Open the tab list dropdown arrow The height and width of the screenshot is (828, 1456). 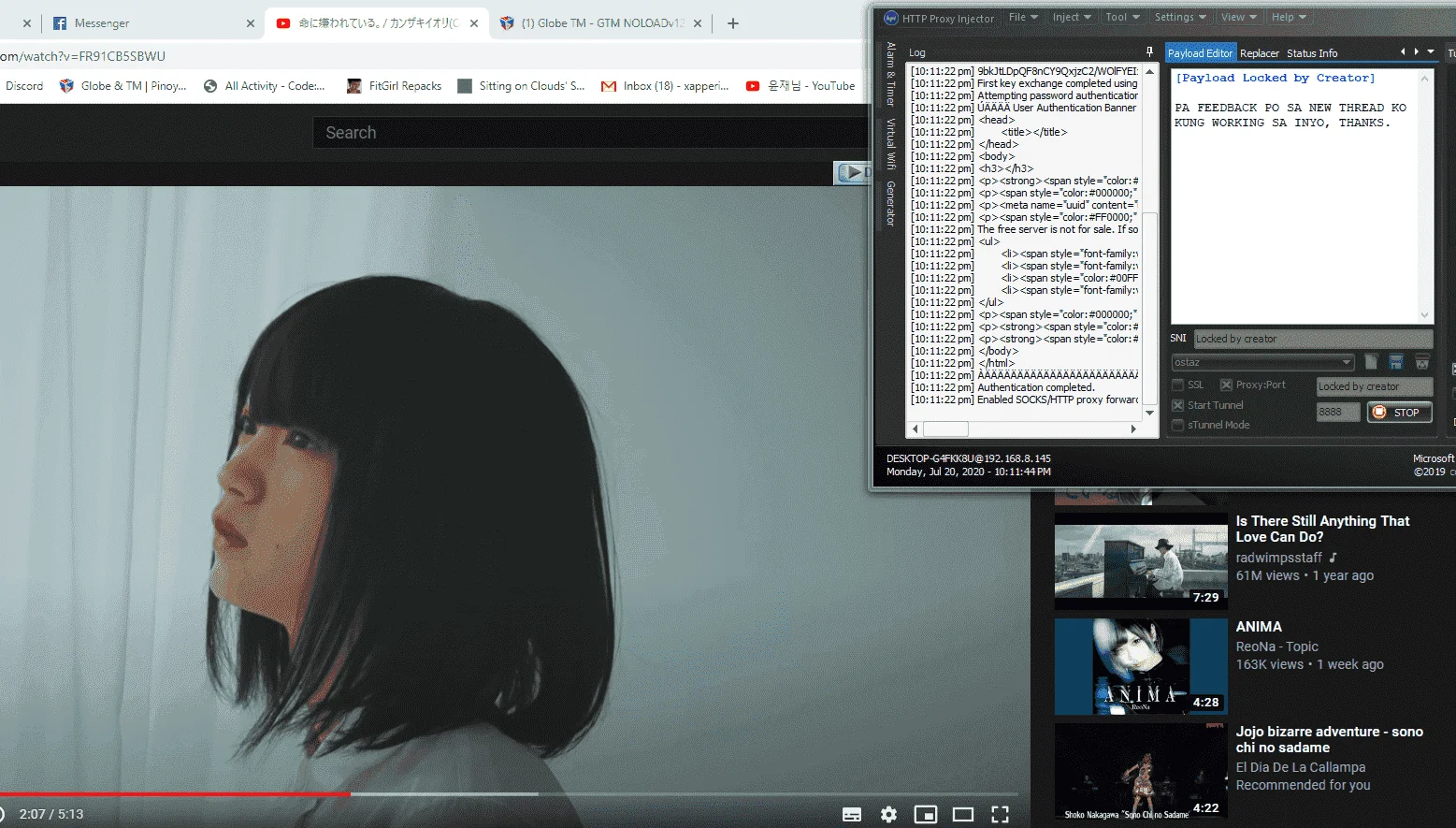pos(1431,52)
